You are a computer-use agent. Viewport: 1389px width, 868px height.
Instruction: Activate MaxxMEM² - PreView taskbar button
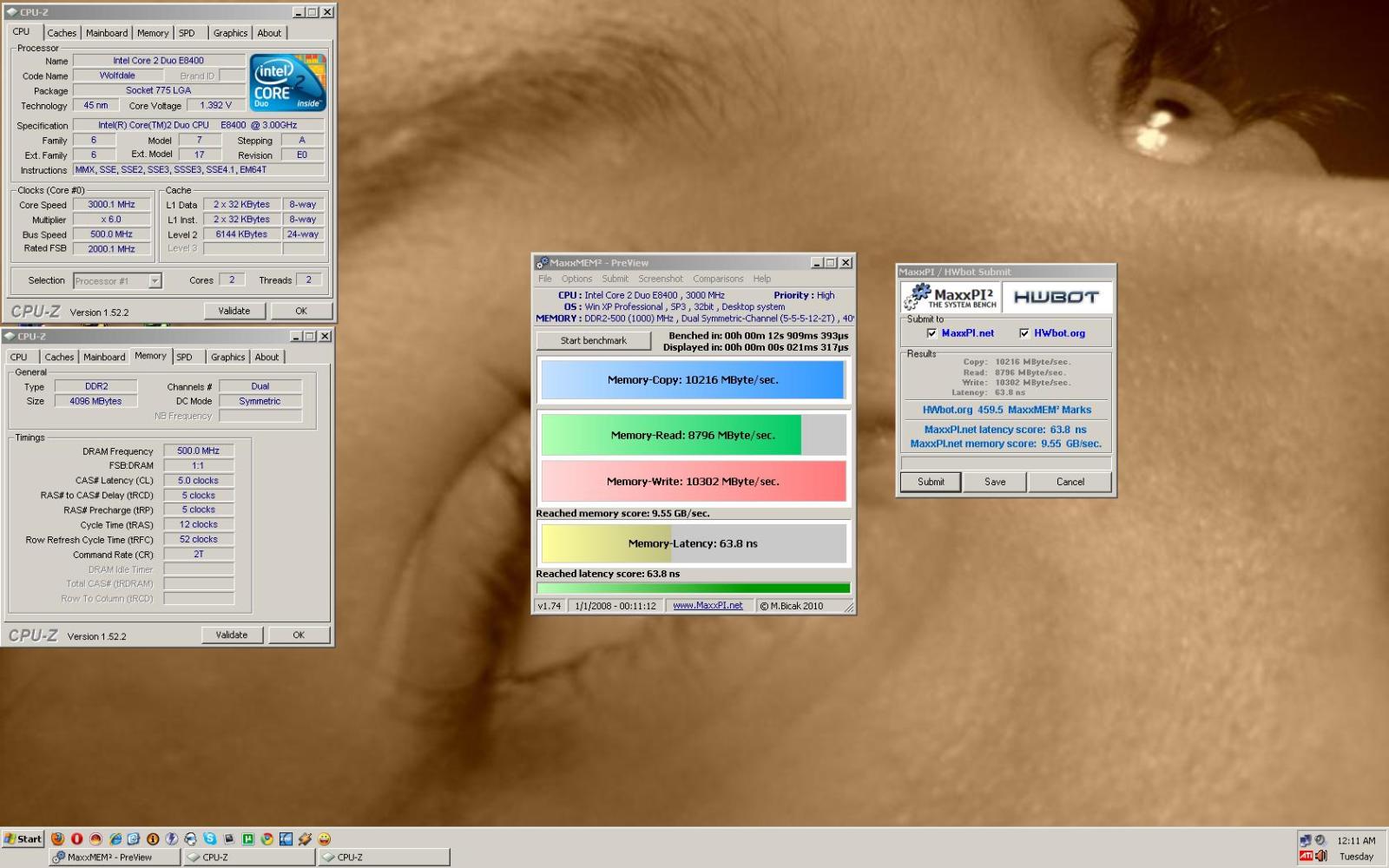[115, 858]
